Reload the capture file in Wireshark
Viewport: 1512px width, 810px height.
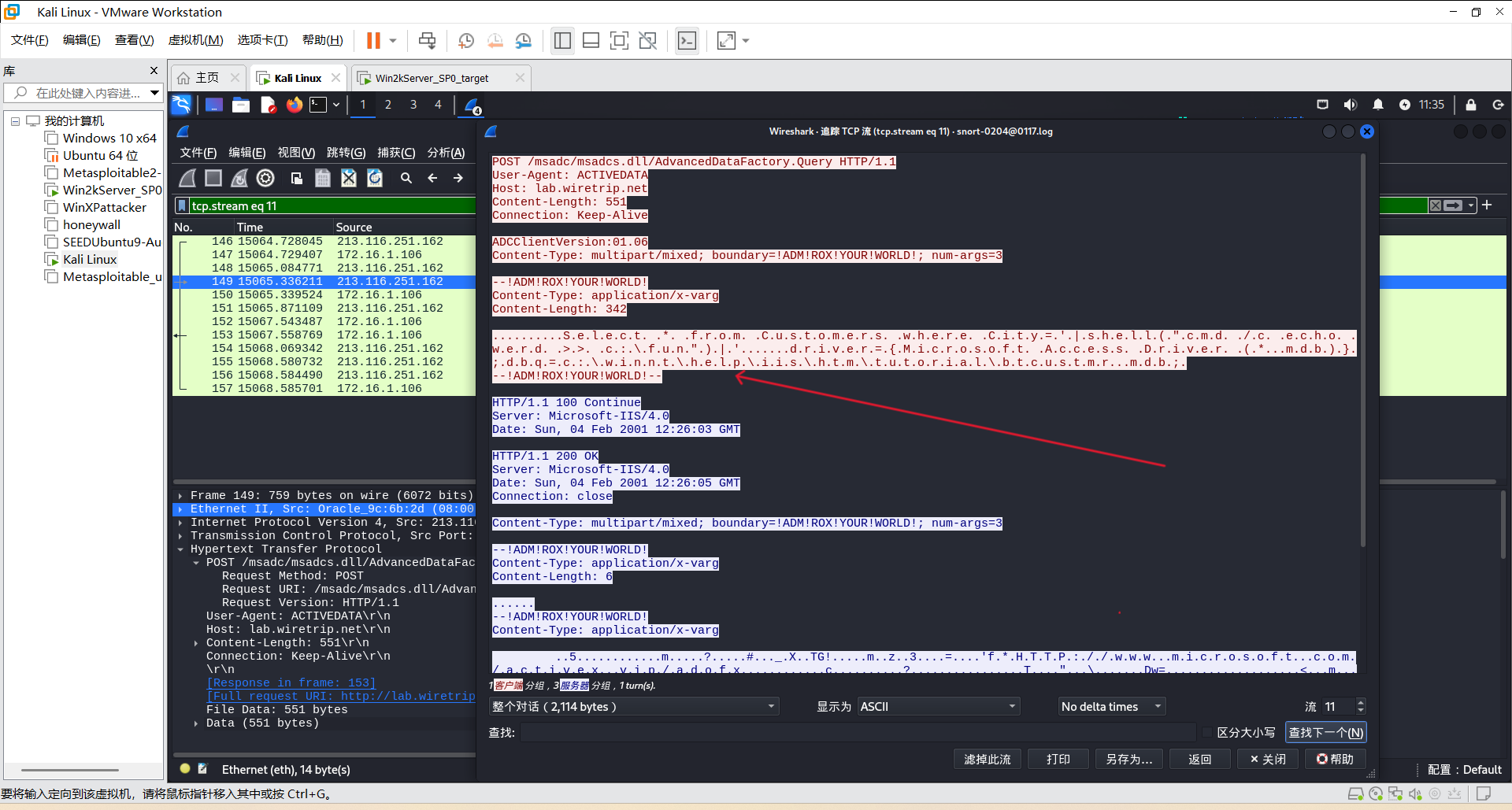(375, 178)
